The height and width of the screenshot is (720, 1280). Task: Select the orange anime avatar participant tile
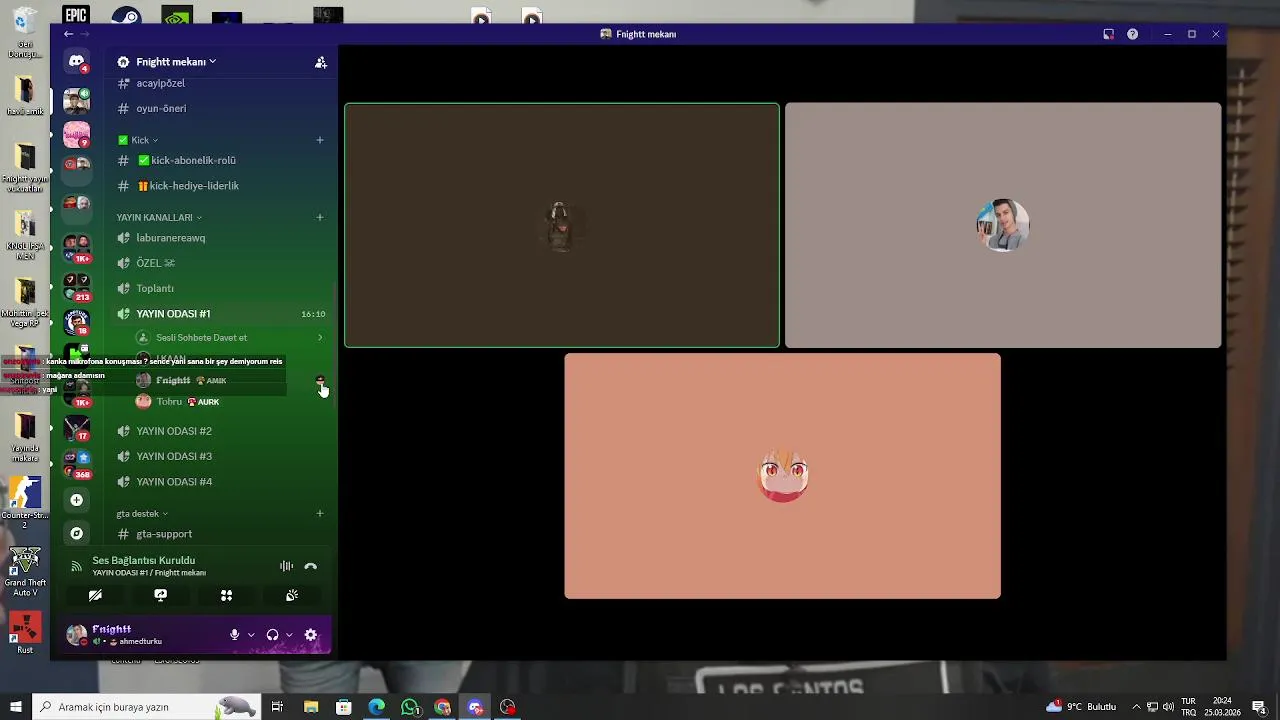[782, 476]
